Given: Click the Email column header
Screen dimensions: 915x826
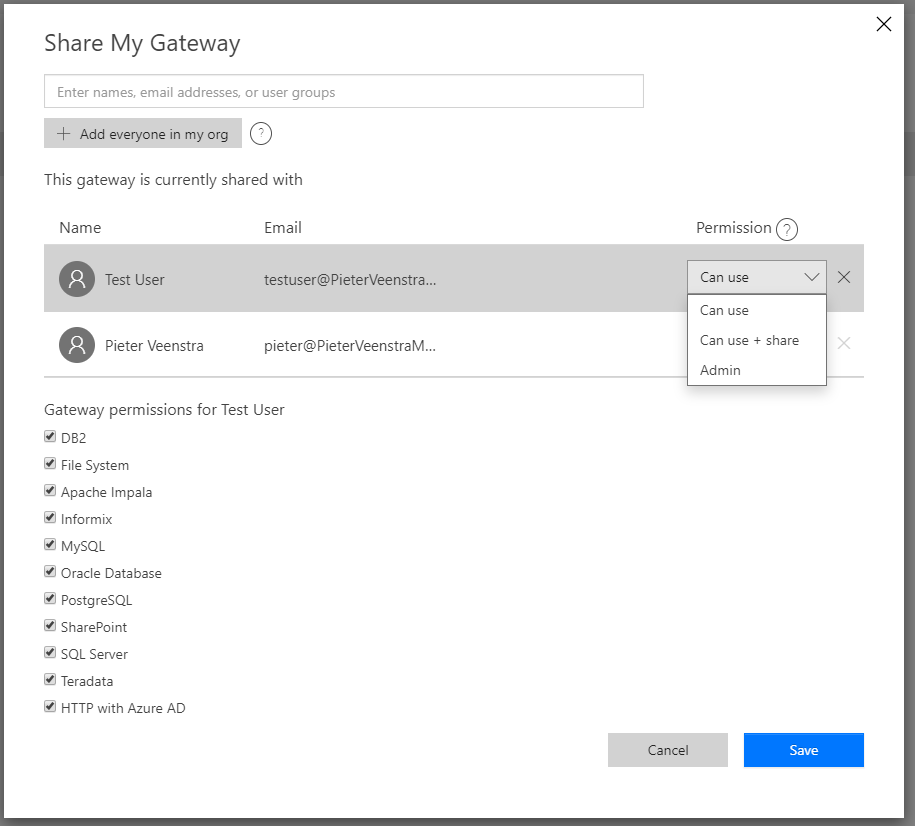Looking at the screenshot, I should coord(282,228).
